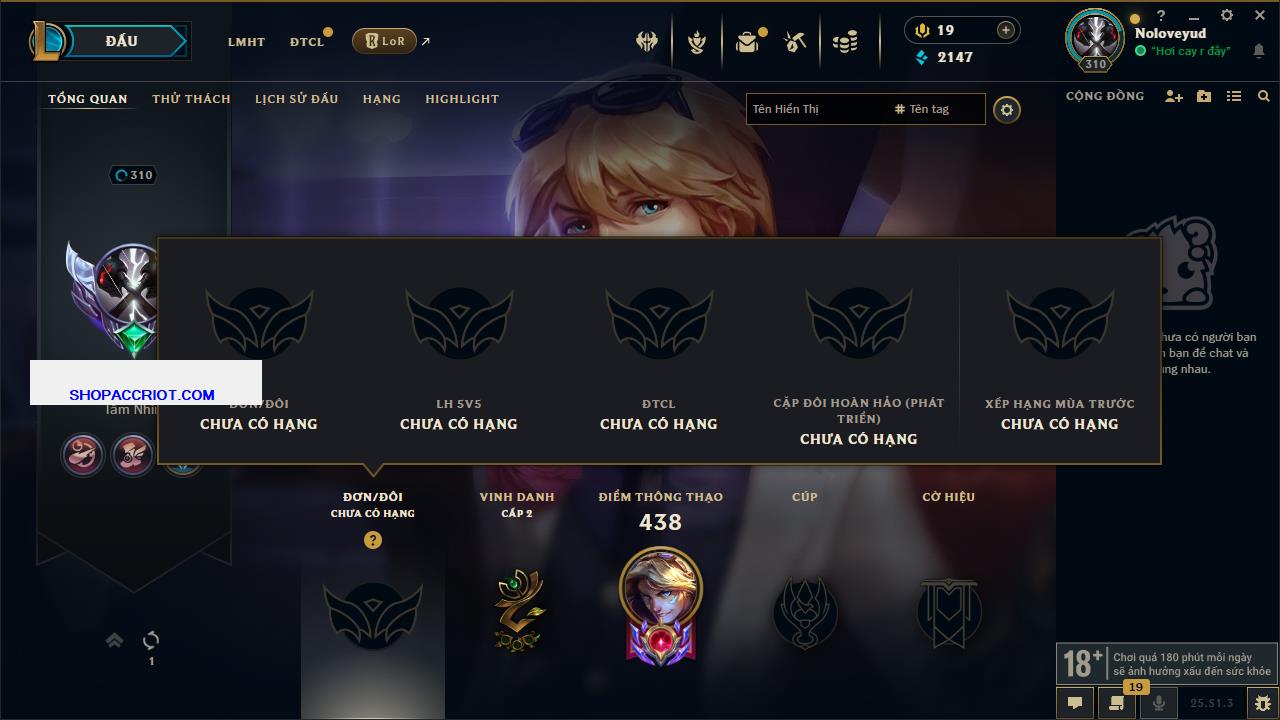Click the add friend folder icon
The height and width of the screenshot is (720, 1280).
[1204, 96]
